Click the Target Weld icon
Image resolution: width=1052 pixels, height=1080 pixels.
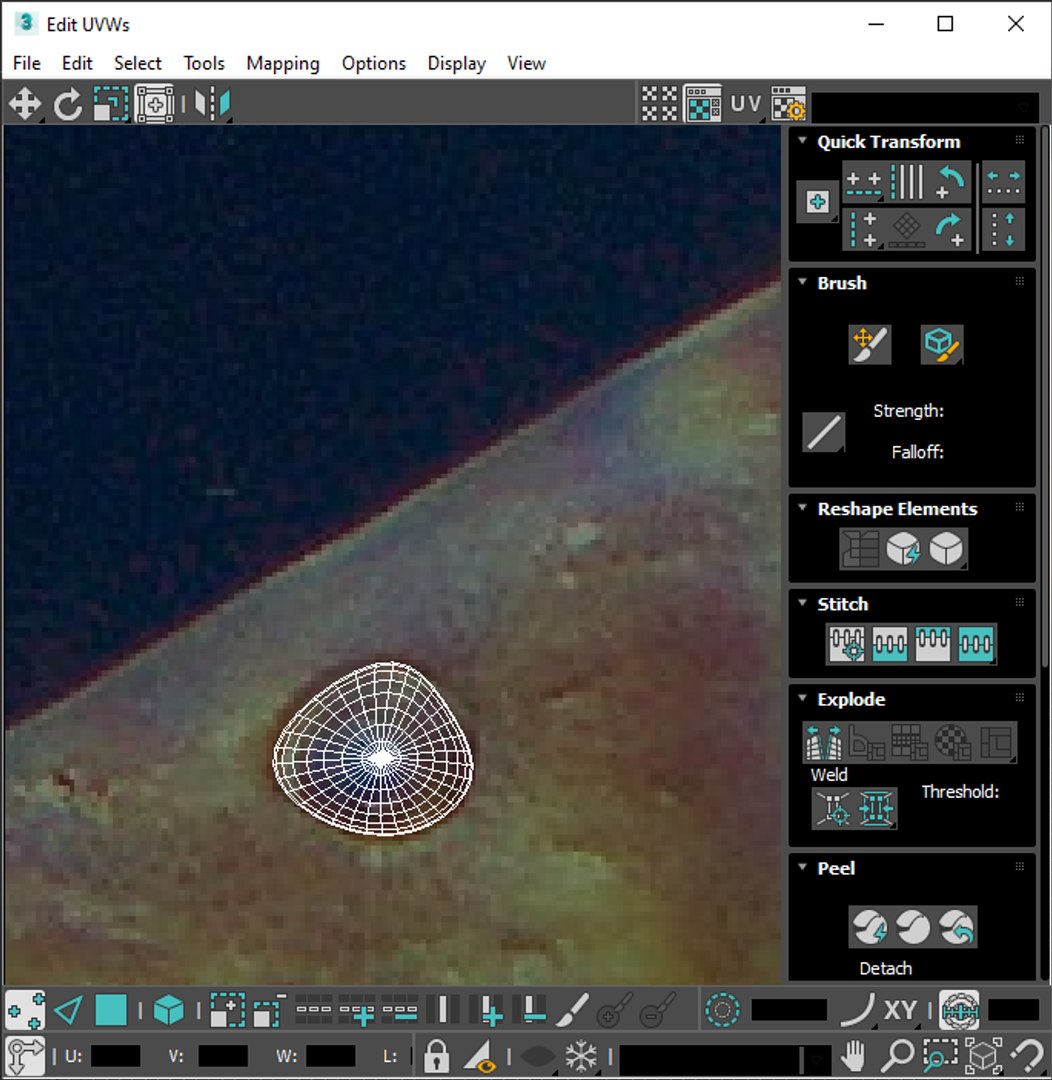coord(833,808)
